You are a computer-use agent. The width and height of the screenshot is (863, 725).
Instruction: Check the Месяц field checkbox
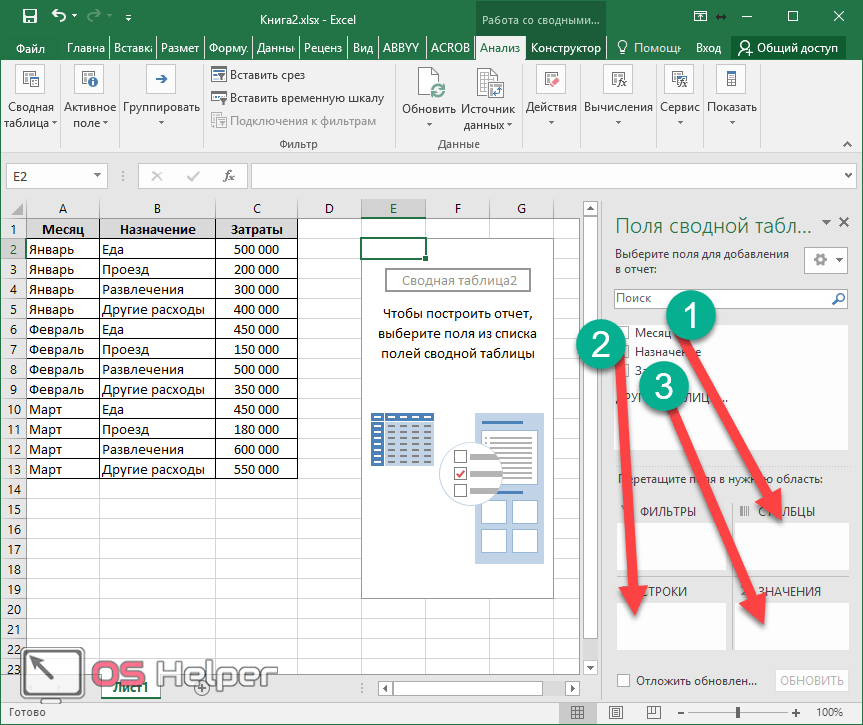coord(624,333)
